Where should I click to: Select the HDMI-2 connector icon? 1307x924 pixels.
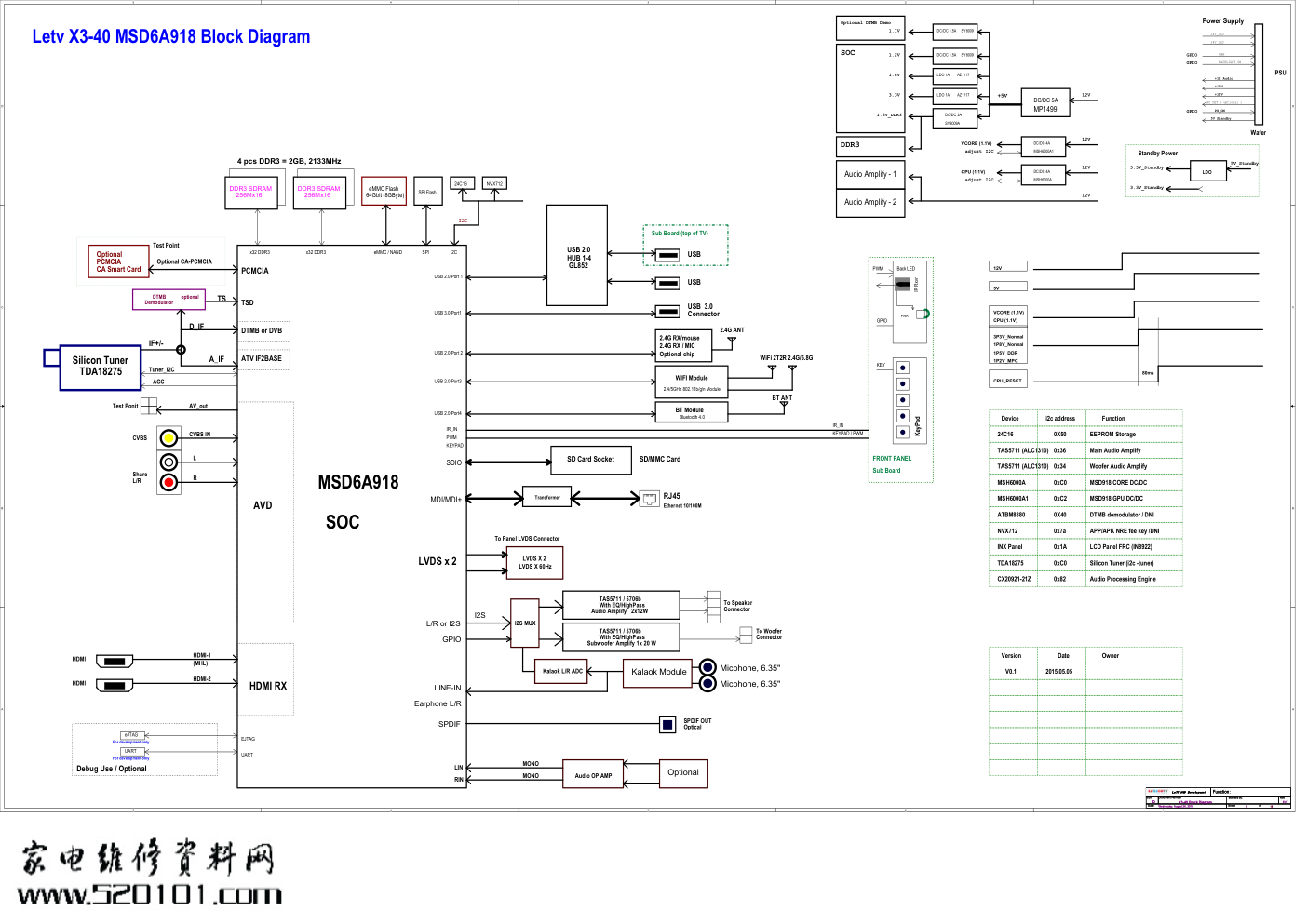(x=115, y=684)
